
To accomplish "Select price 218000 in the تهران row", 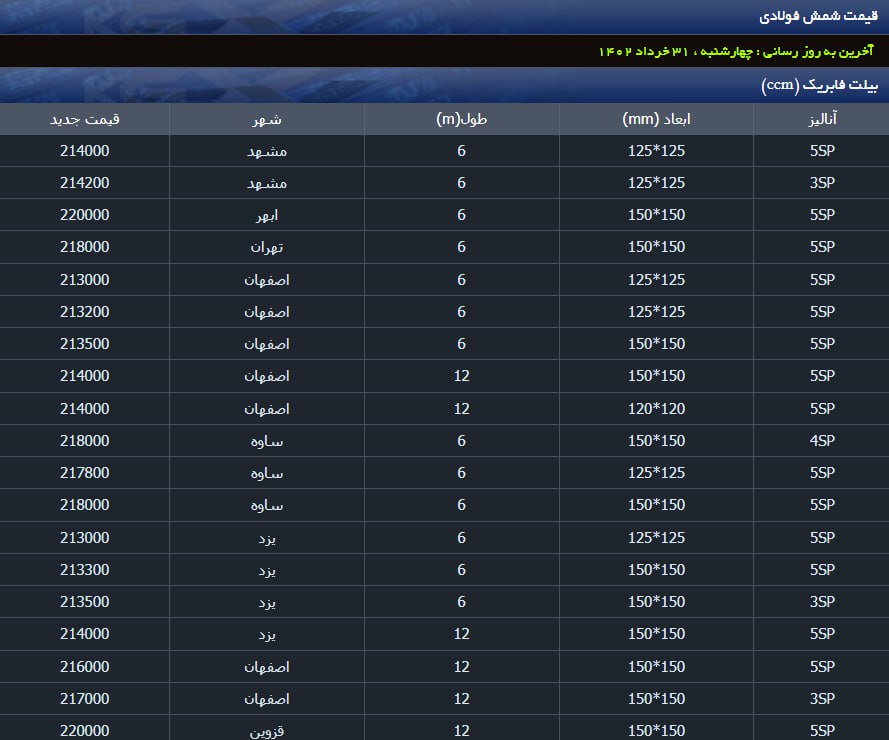I will pyautogui.click(x=84, y=247).
